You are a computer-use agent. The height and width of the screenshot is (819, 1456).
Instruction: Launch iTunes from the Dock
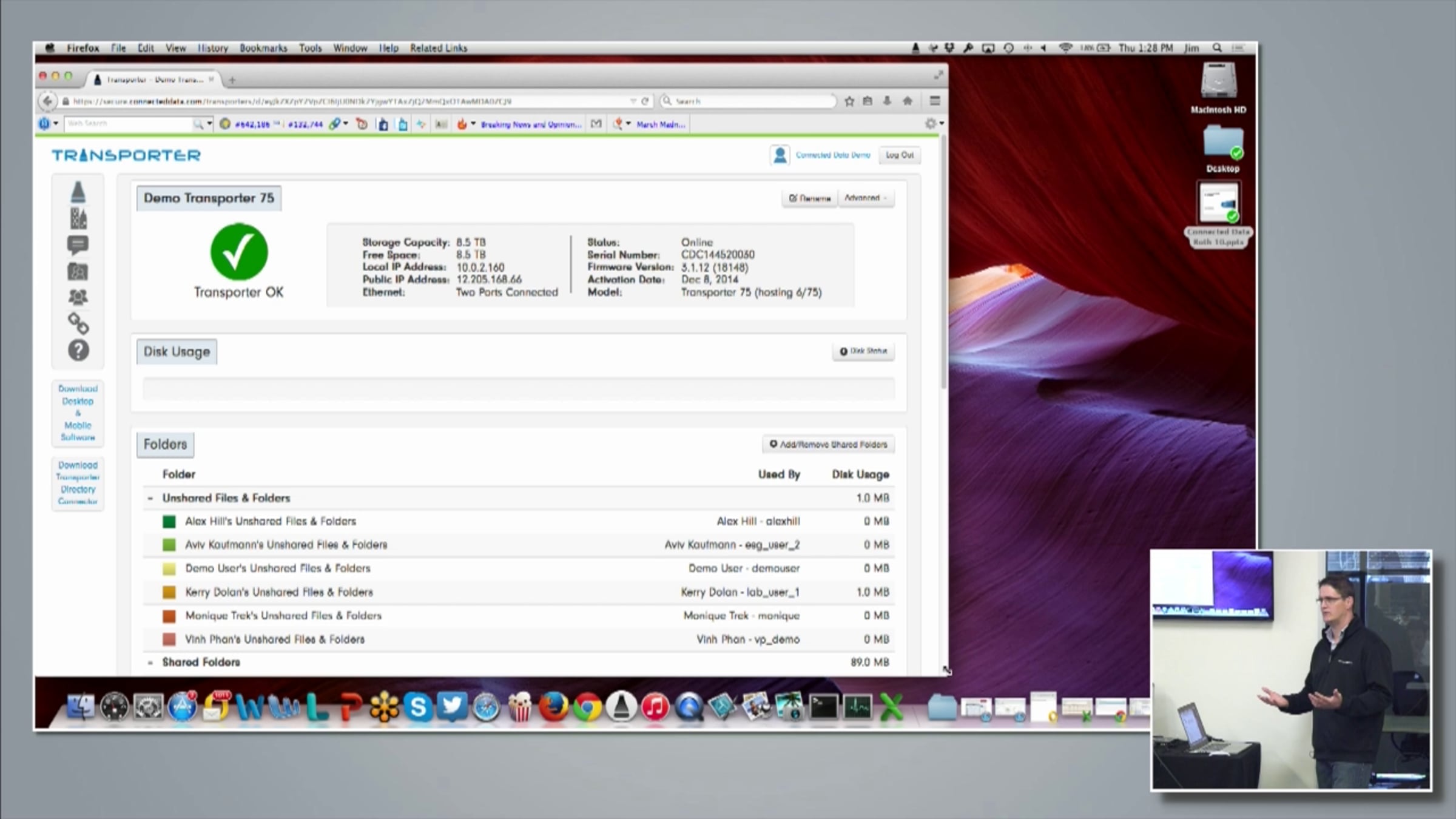tap(655, 707)
